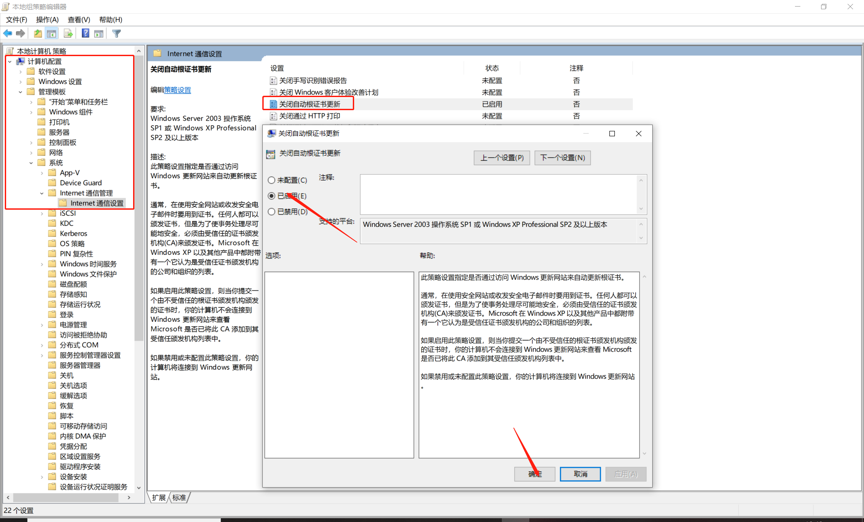This screenshot has width=864, height=522.
Task: Expand the App-V tree node
Action: [42, 173]
